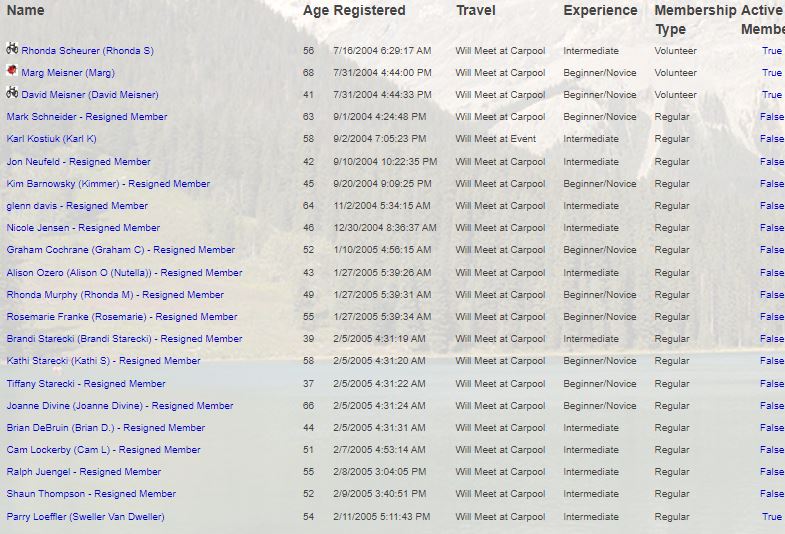This screenshot has height=534, width=785.
Task: Open Rhonda Scheurer (Rhonda S) profile
Action: coord(87,51)
